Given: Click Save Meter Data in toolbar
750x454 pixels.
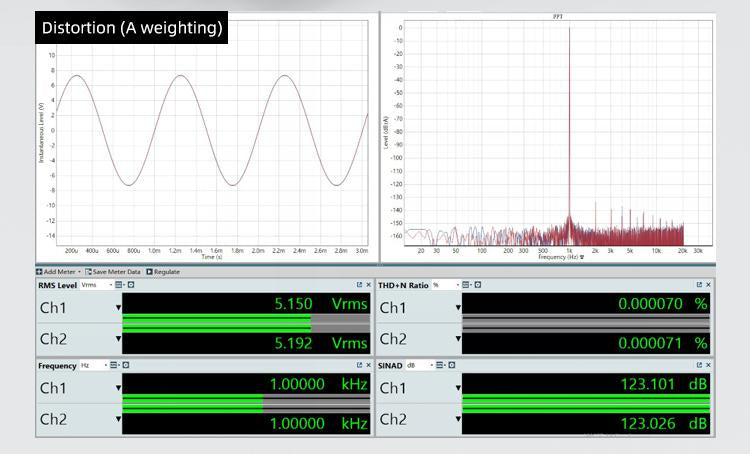Looking at the screenshot, I should point(113,272).
